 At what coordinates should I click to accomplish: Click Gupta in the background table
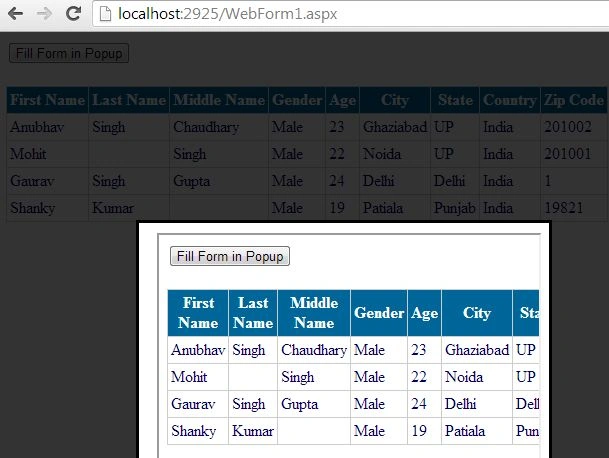pos(191,181)
